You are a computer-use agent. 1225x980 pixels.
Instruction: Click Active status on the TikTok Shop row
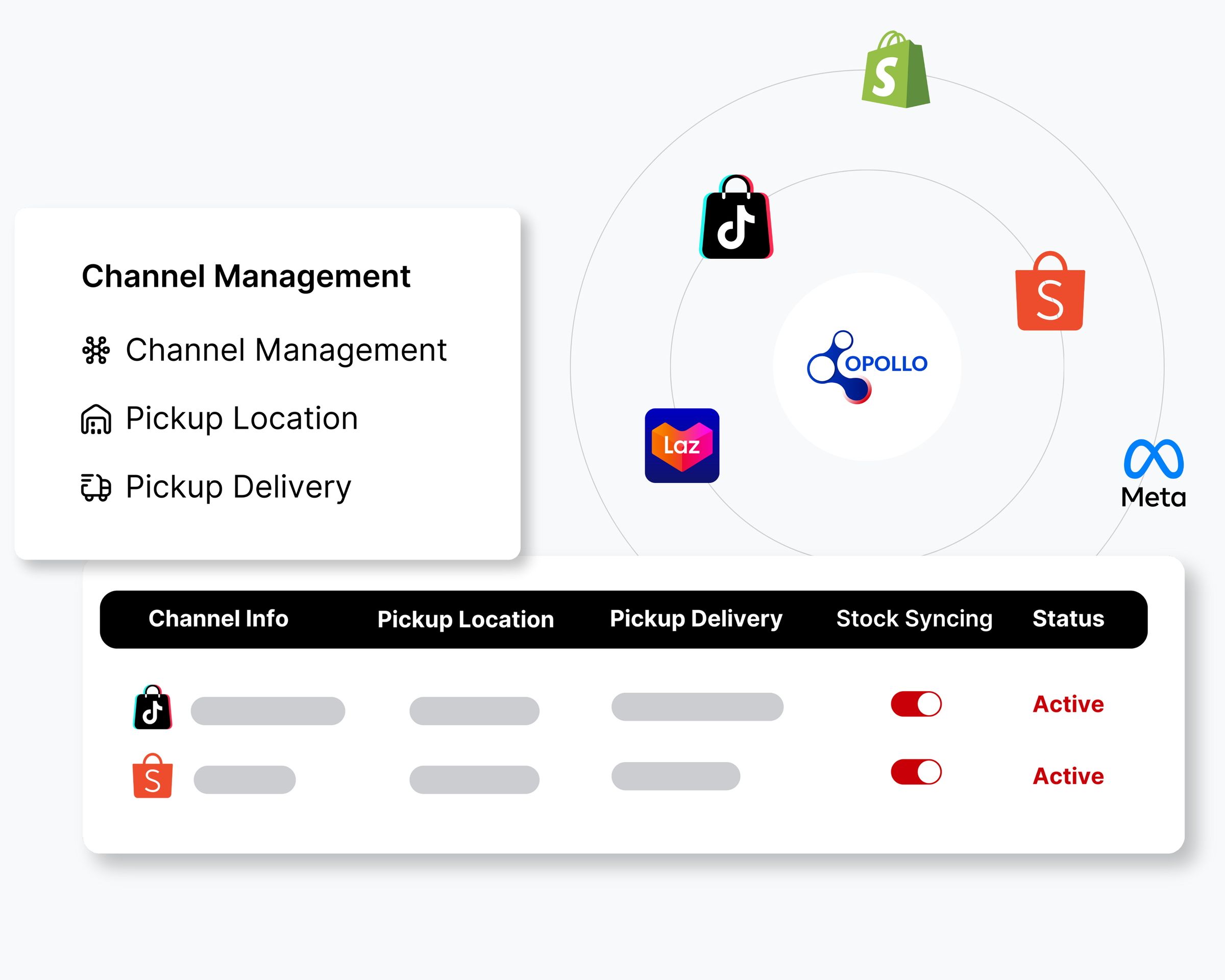coord(1068,704)
